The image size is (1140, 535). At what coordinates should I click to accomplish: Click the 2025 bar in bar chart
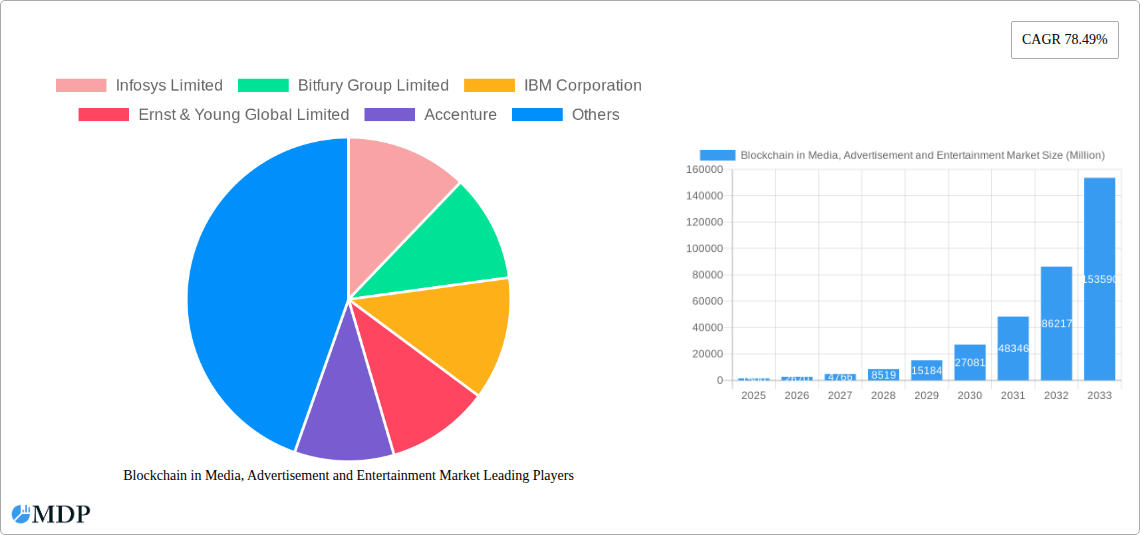754,379
